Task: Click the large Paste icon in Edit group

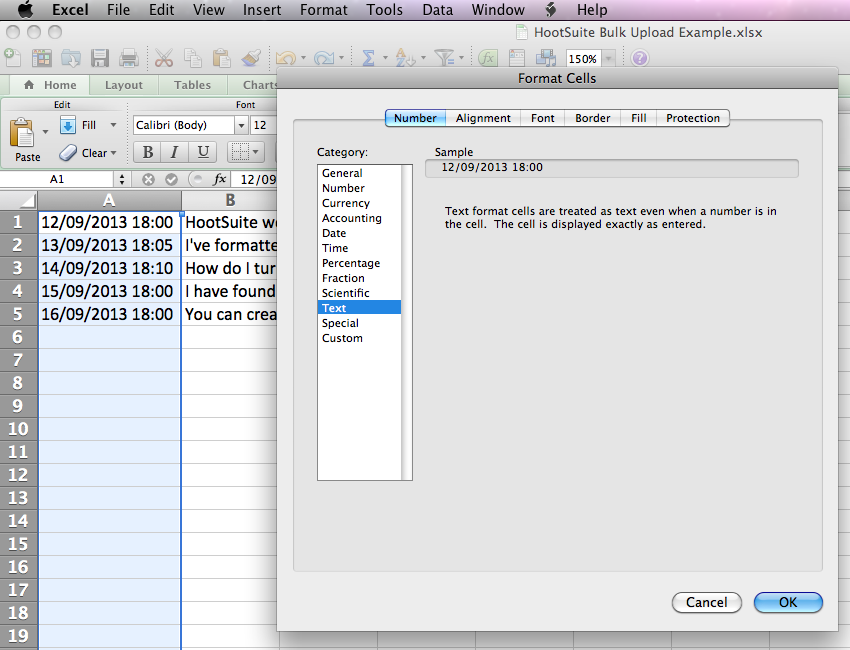Action: 22,132
